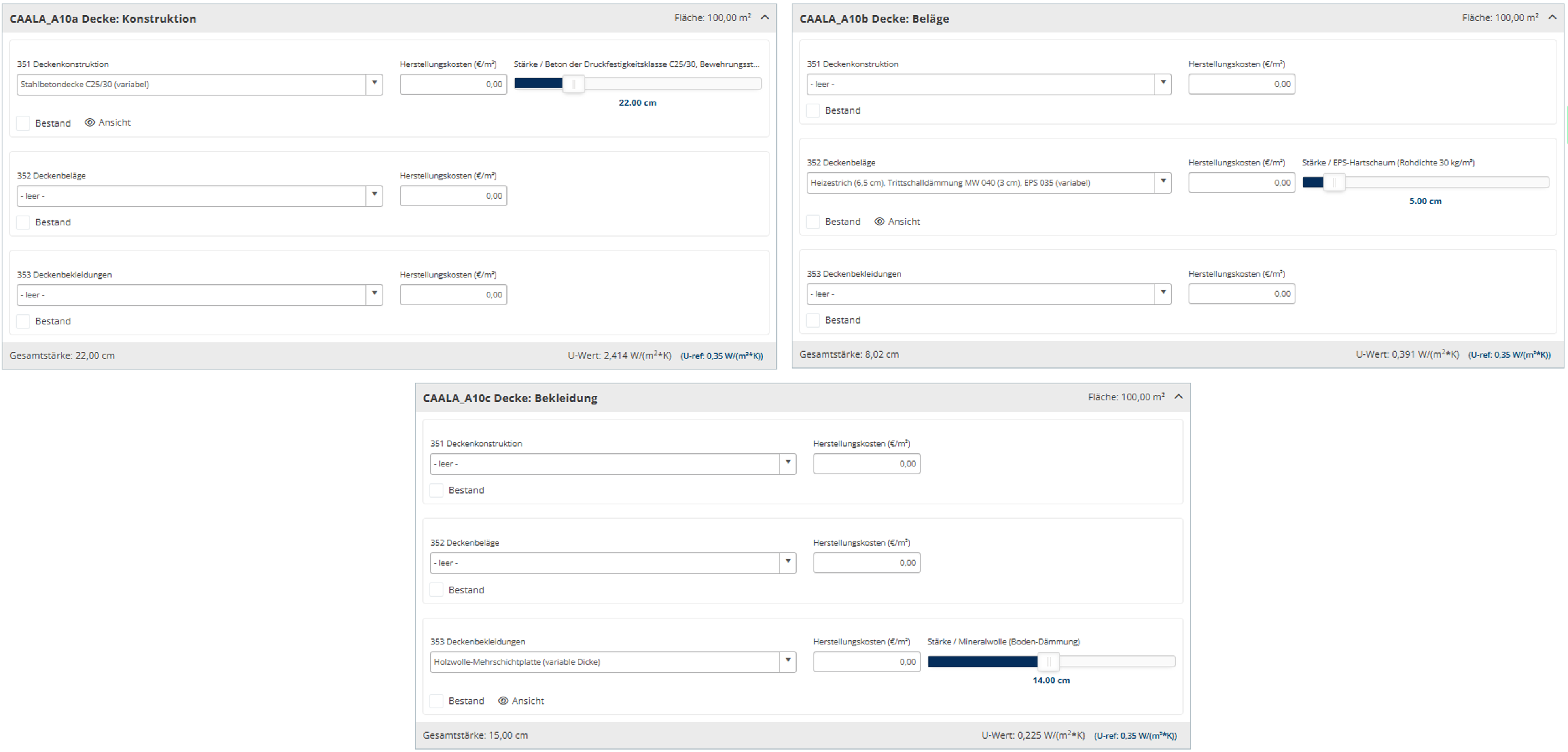The width and height of the screenshot is (1568, 752).
Task: Click the 22.00 cm concrete thickness slider handle
Action: pyautogui.click(x=574, y=84)
